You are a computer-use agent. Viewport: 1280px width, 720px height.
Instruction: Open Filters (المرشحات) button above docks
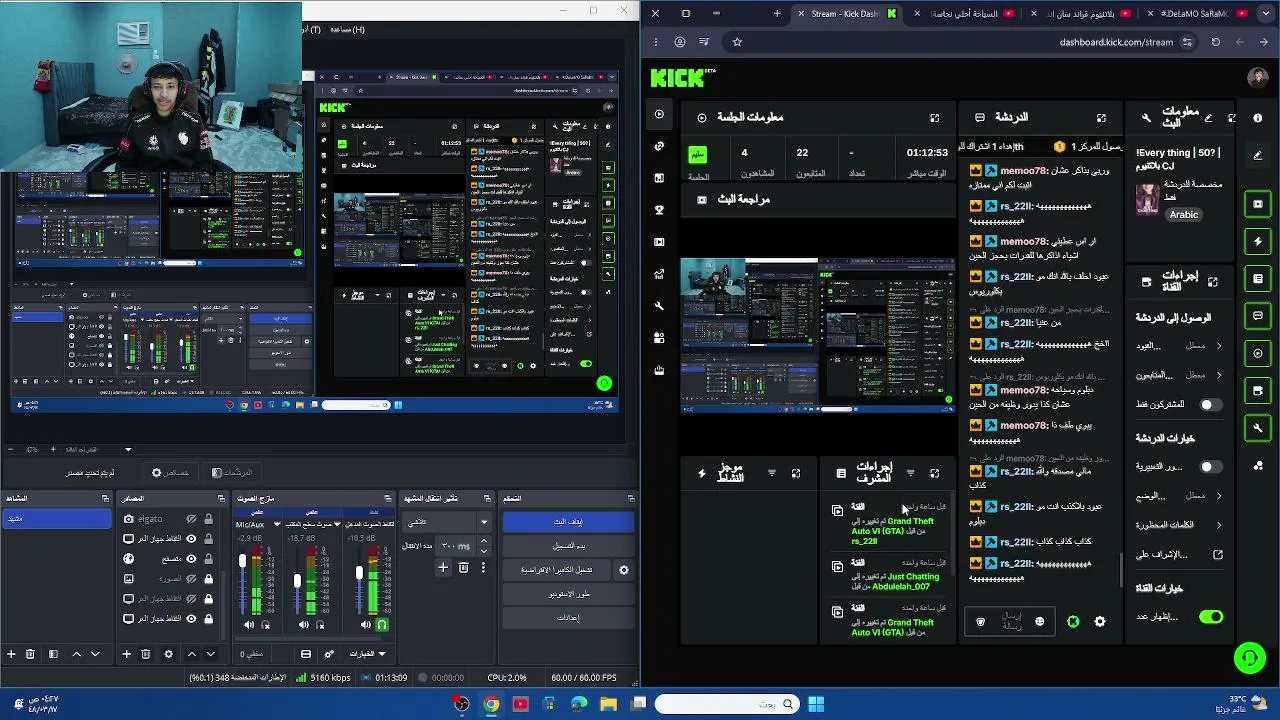pos(232,473)
